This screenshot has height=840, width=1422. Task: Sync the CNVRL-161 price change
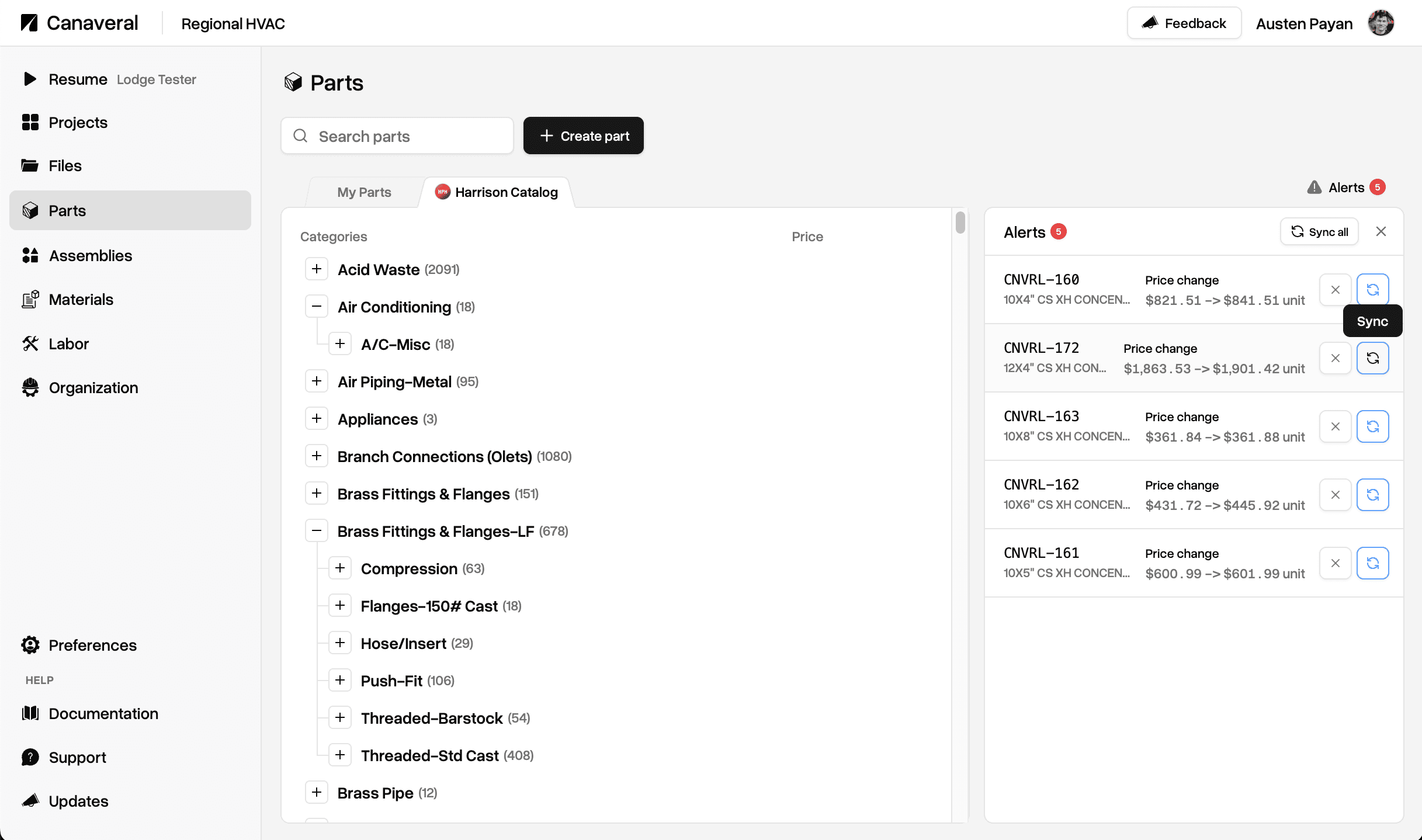click(1372, 563)
